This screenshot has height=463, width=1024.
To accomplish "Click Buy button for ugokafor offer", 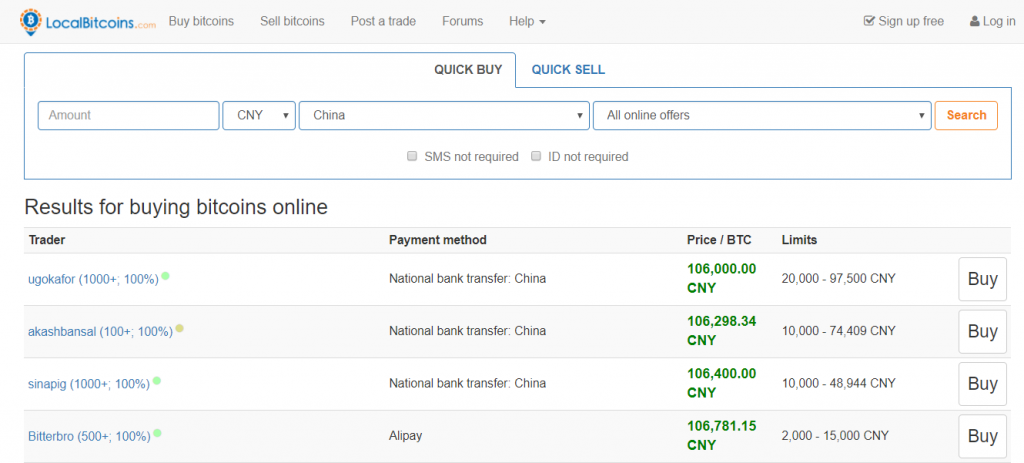I will coord(982,279).
